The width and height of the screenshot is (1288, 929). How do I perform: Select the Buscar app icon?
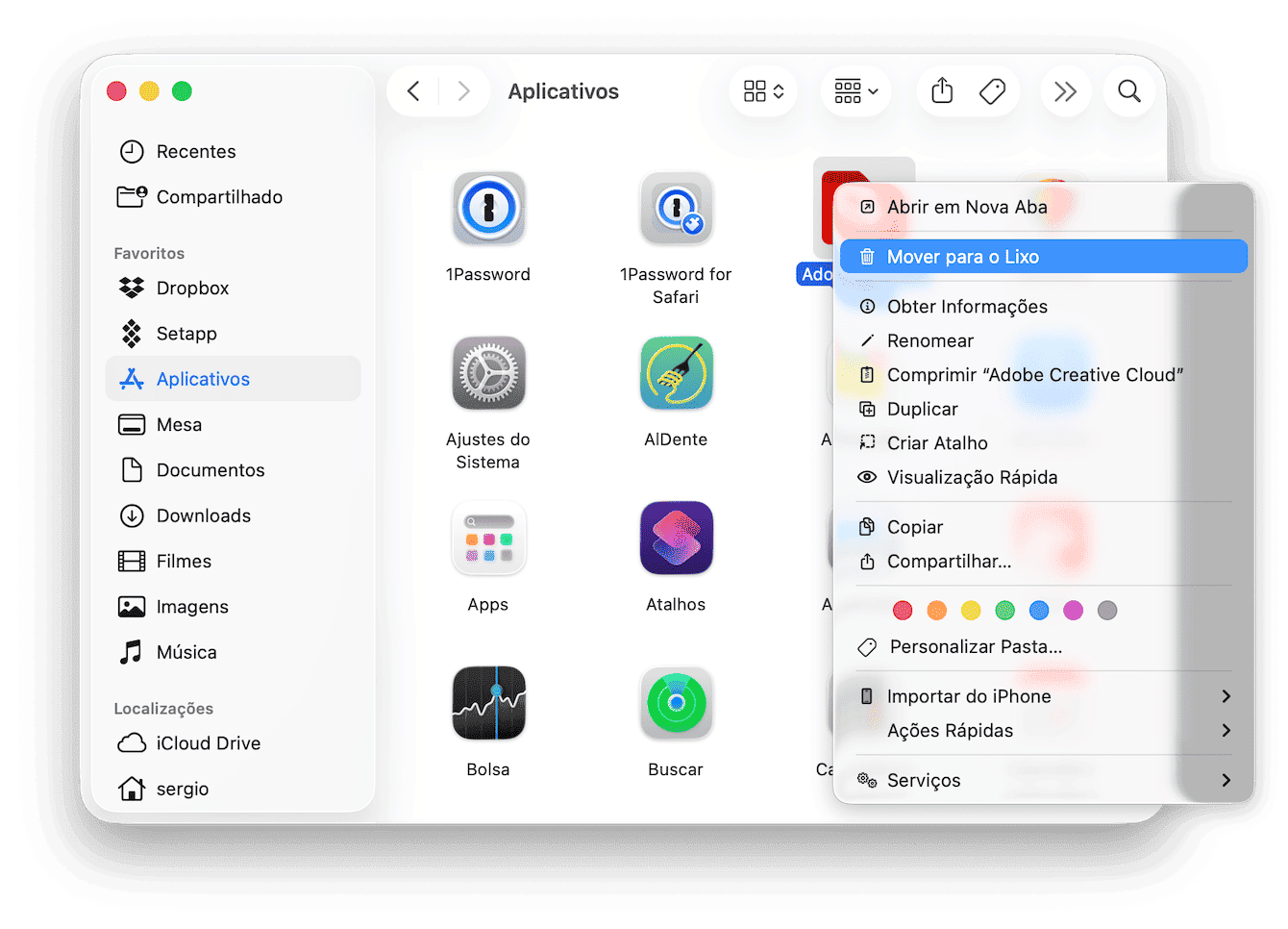pyautogui.click(x=676, y=703)
